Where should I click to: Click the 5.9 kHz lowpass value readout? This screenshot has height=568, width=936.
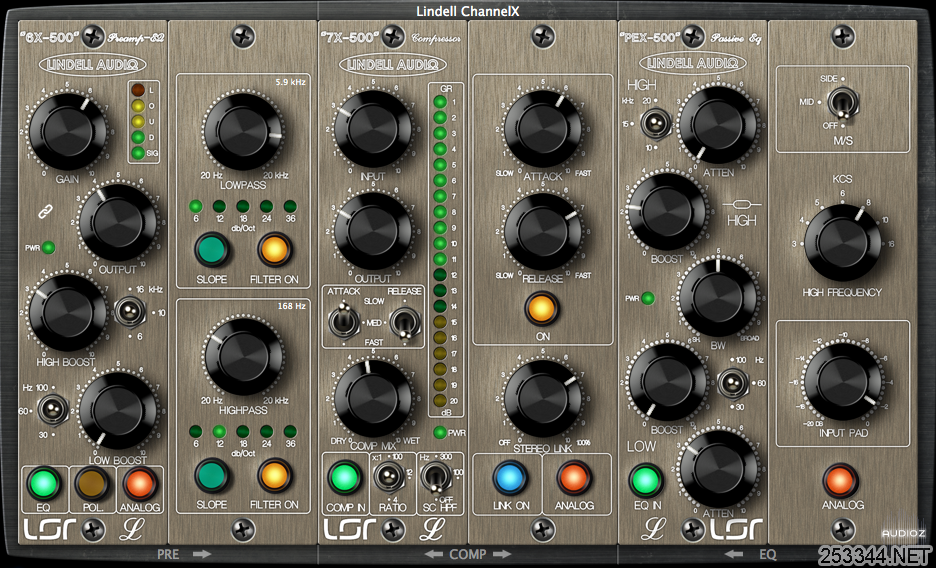(x=291, y=82)
